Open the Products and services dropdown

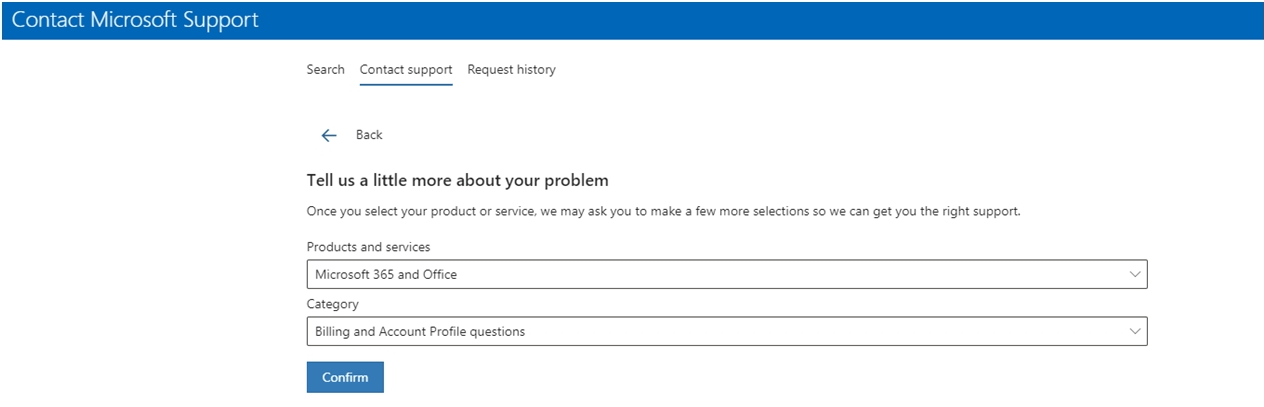[x=727, y=274]
